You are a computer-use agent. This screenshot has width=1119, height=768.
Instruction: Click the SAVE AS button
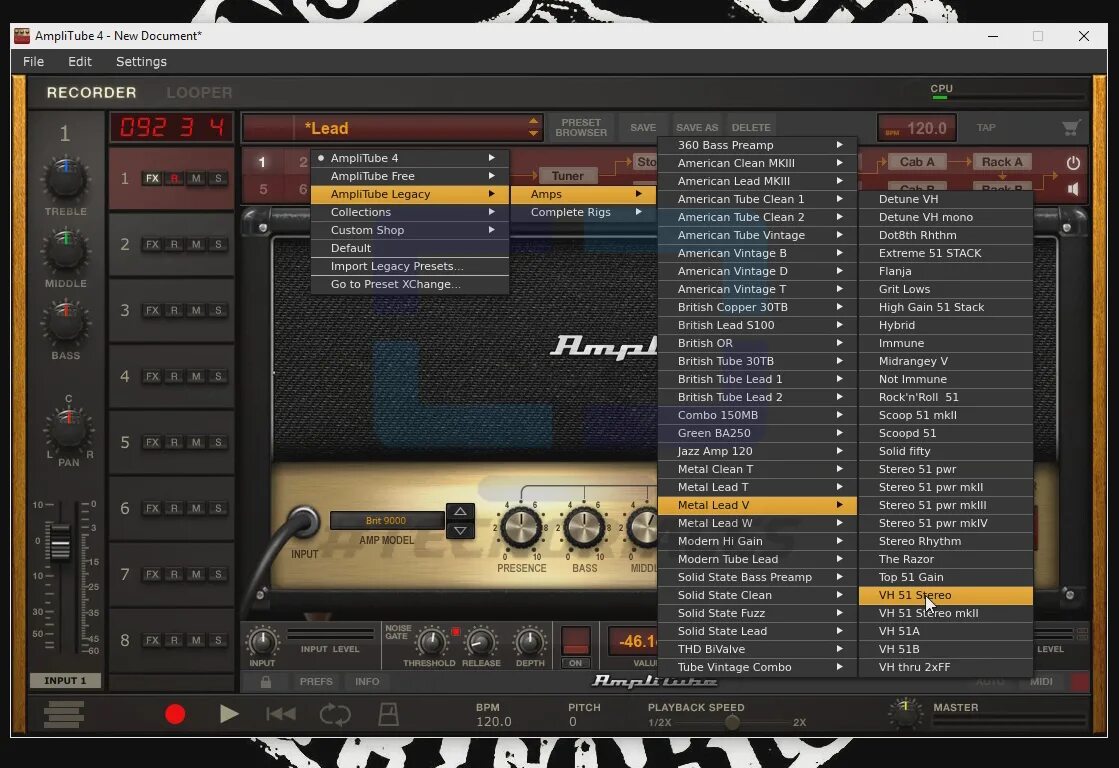point(697,128)
